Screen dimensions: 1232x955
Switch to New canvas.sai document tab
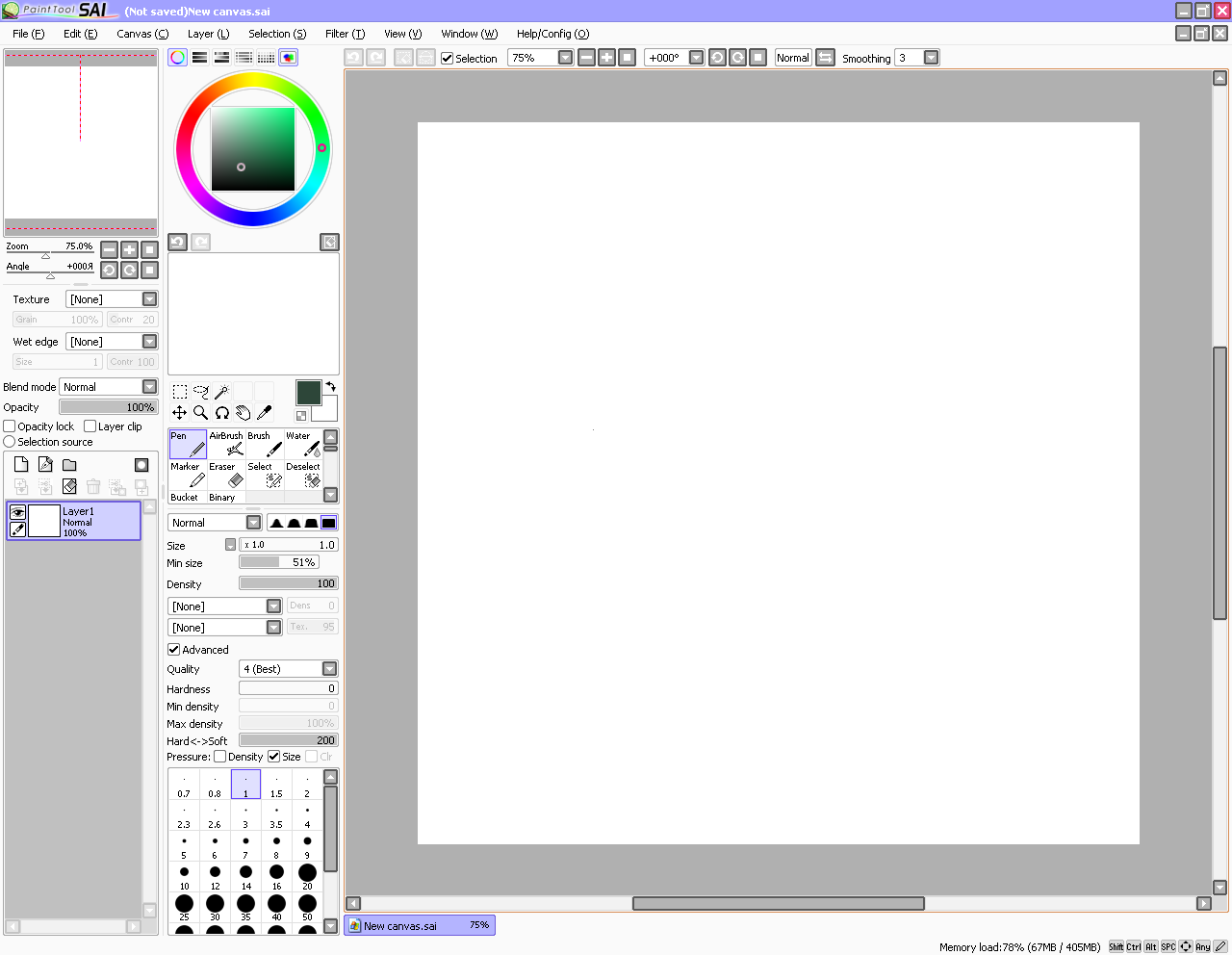click(x=420, y=925)
